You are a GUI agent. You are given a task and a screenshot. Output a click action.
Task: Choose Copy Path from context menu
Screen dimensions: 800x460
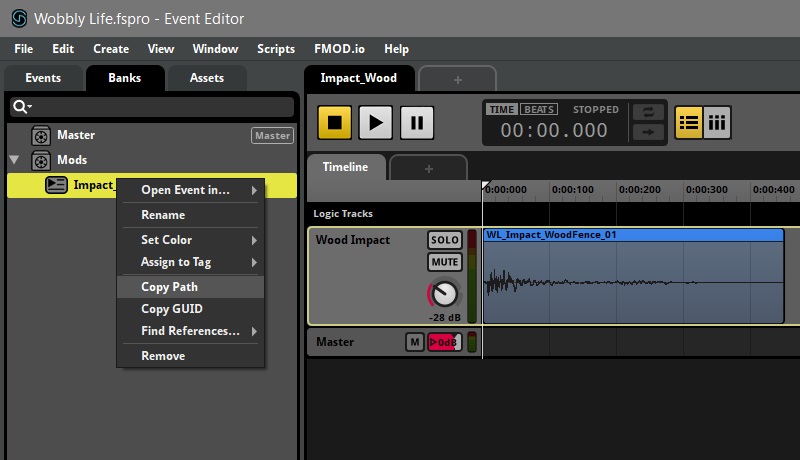[x=190, y=287]
